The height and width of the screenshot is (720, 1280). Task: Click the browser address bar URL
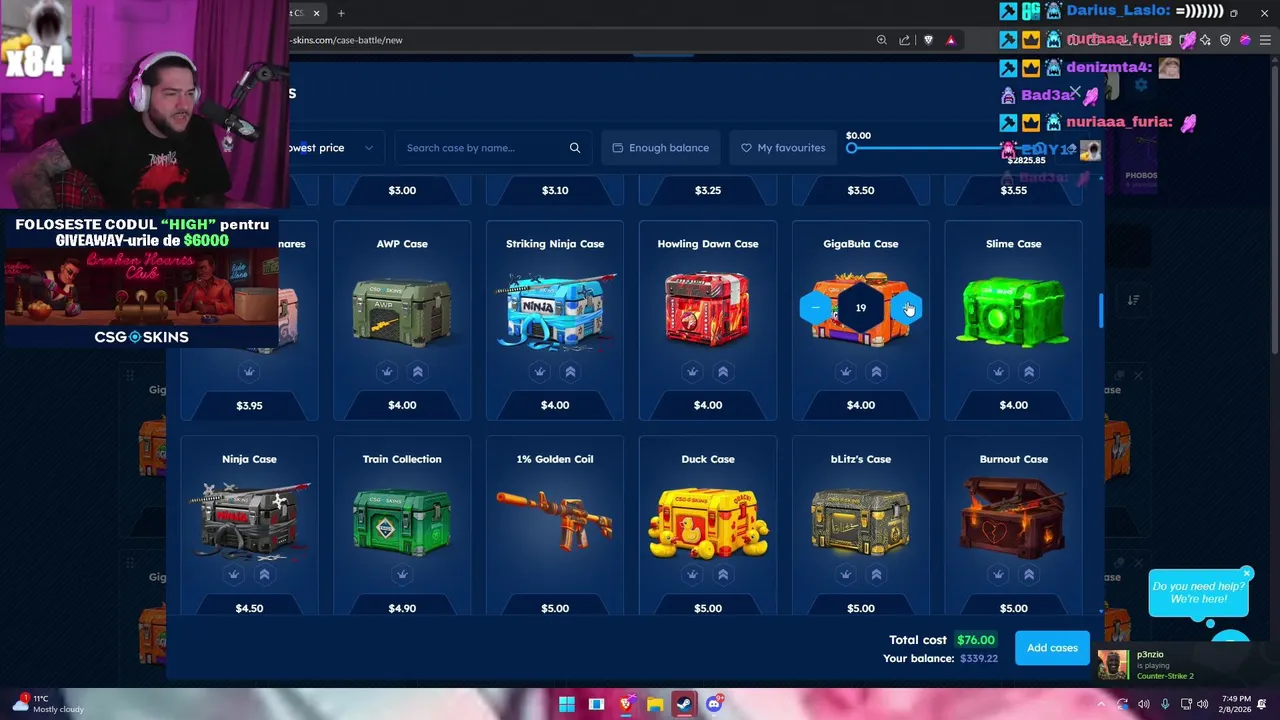(347, 40)
